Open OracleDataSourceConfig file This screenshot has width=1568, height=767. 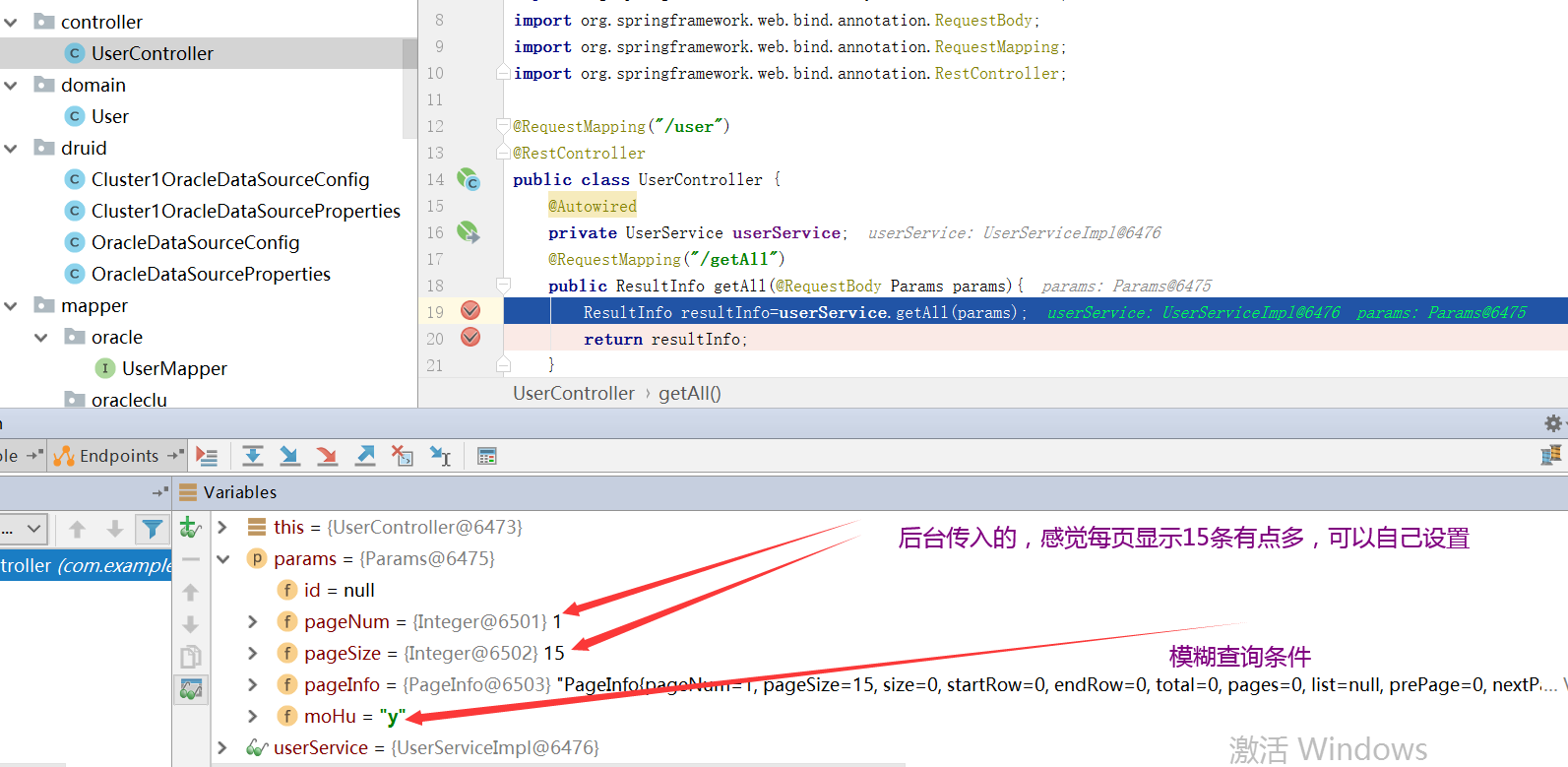195,242
